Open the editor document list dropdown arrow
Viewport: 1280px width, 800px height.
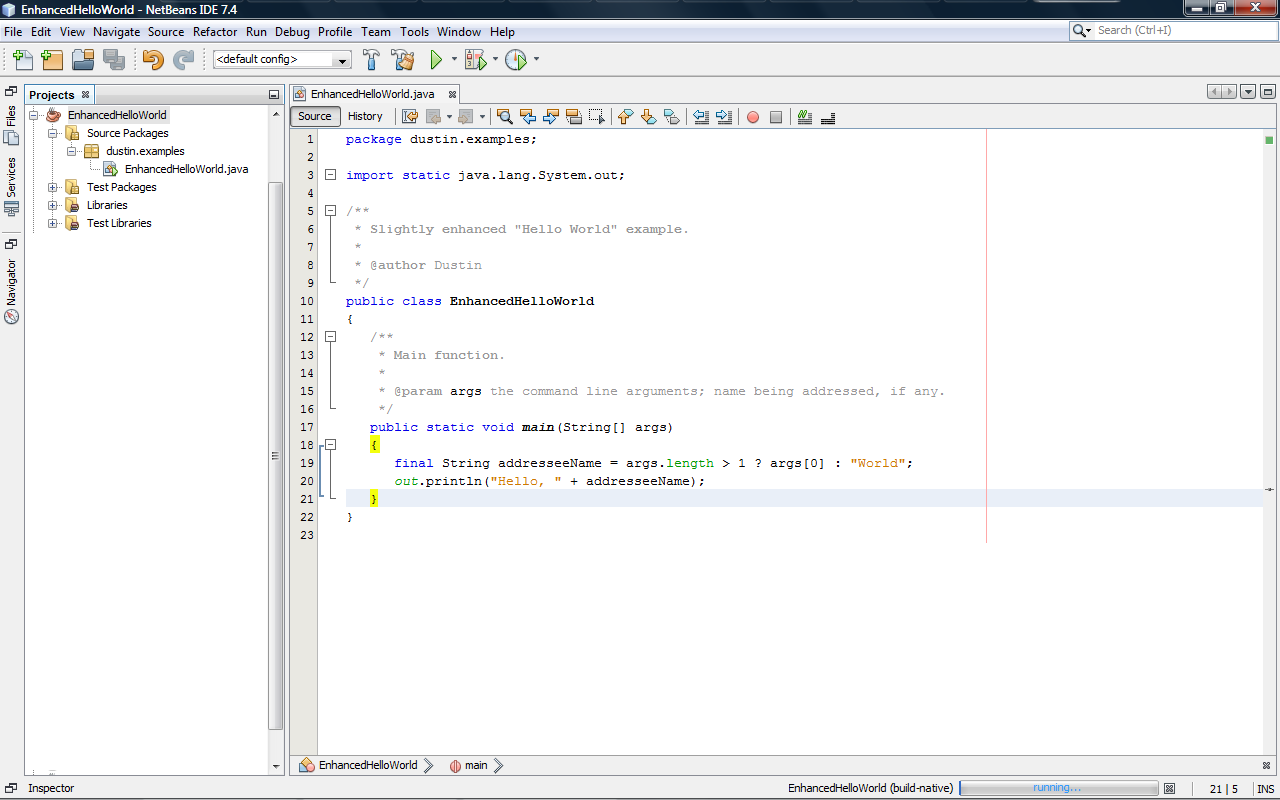point(1248,92)
